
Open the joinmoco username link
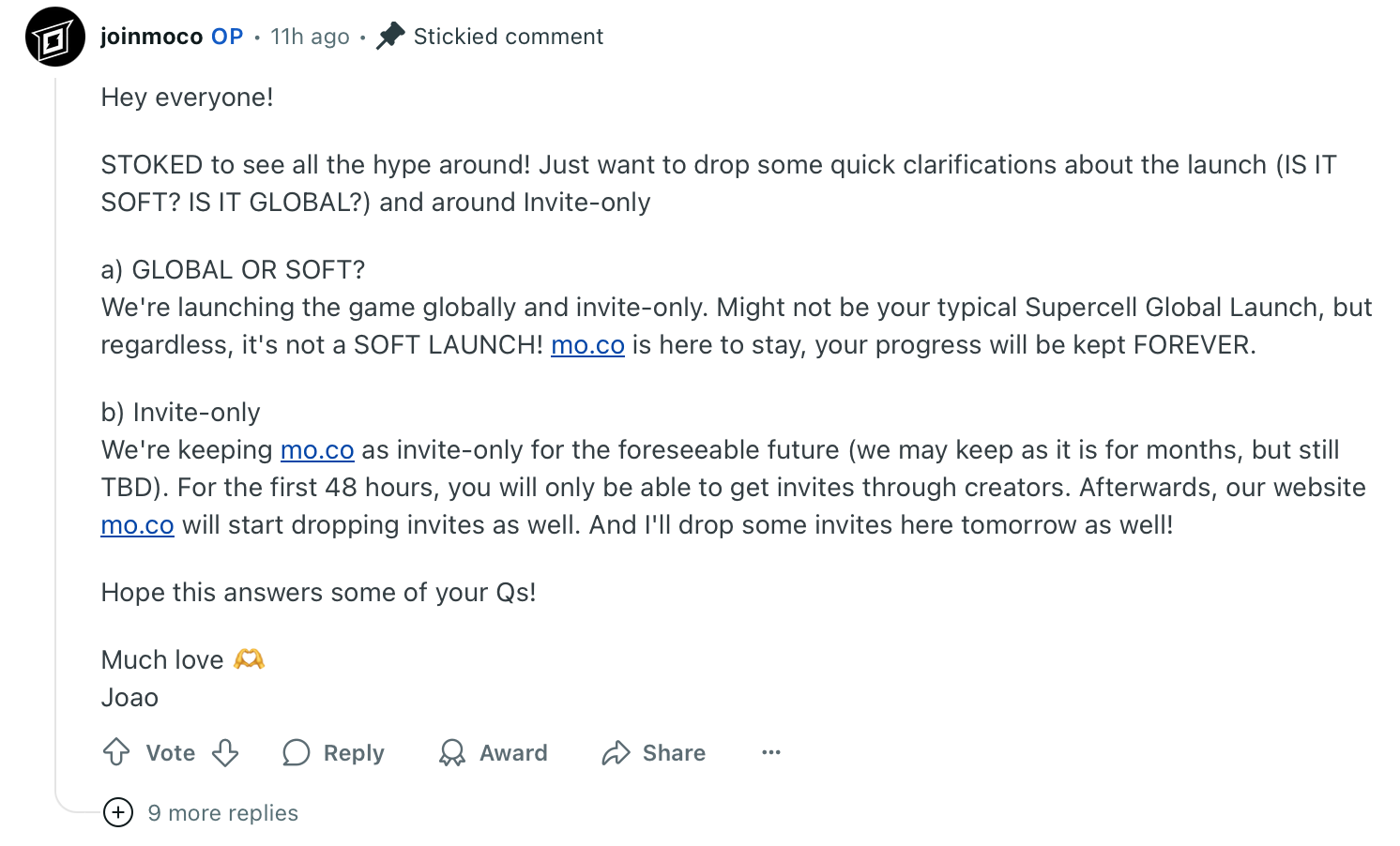(x=152, y=37)
